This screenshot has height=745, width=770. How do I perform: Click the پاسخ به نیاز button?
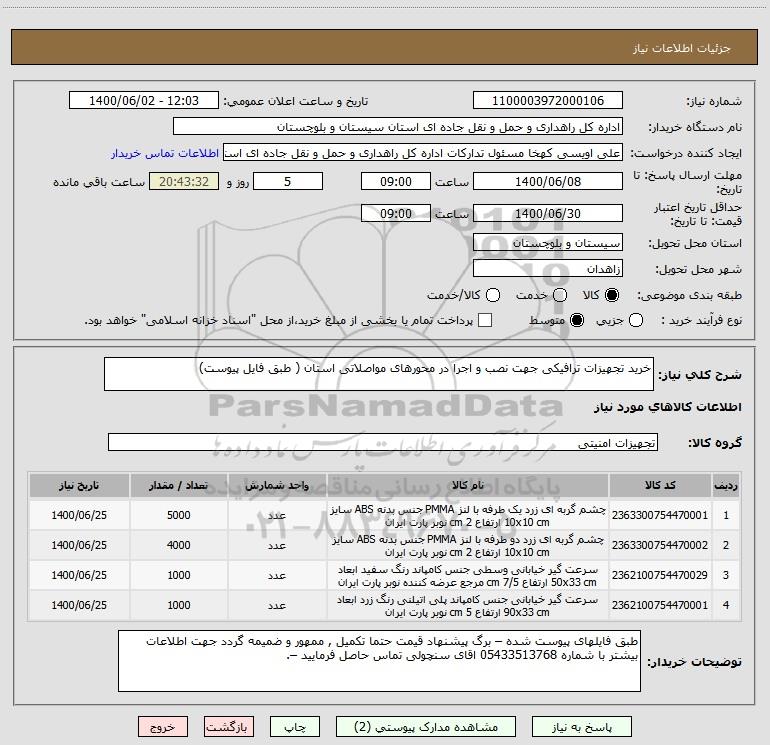pyautogui.click(x=581, y=727)
